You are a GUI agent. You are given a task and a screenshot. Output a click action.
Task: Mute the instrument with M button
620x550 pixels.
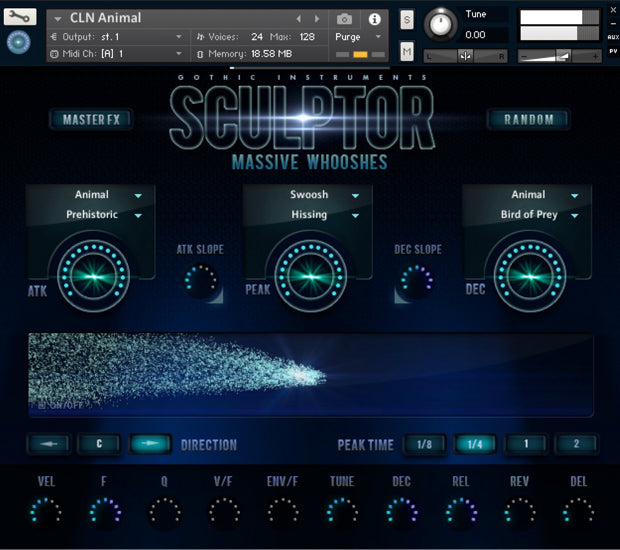click(x=407, y=51)
